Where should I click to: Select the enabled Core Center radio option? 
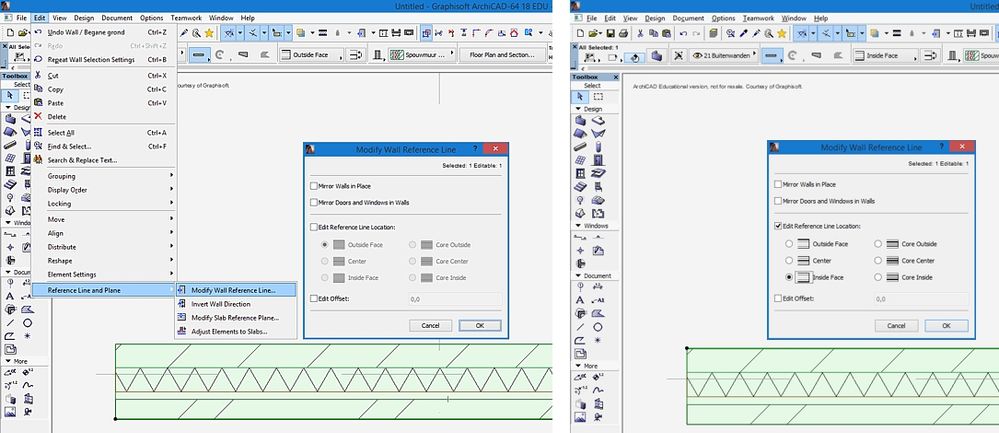click(x=878, y=260)
